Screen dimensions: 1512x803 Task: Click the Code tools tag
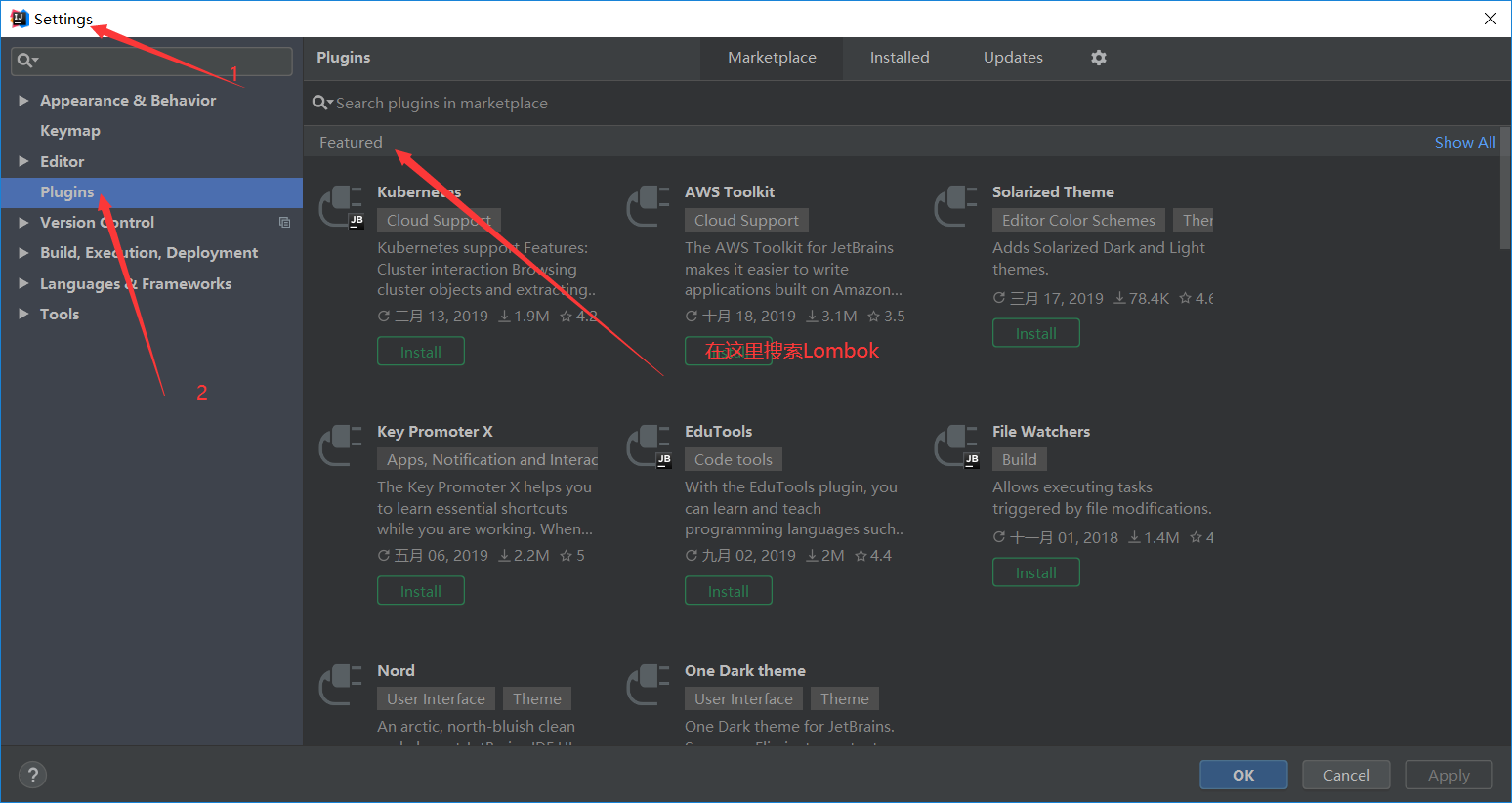733,460
